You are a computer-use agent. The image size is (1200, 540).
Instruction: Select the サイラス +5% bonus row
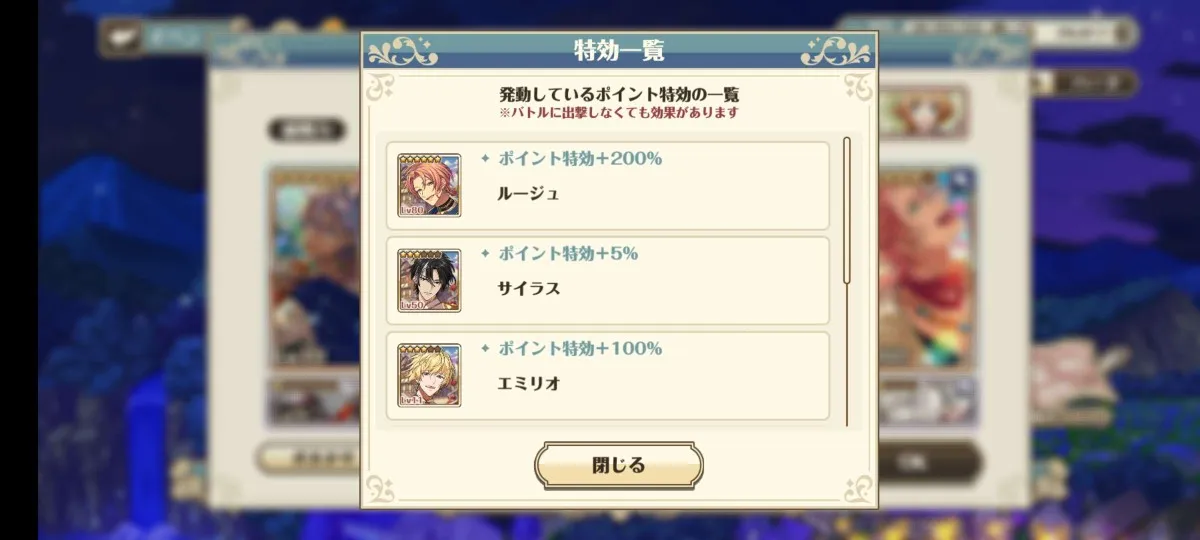point(608,281)
